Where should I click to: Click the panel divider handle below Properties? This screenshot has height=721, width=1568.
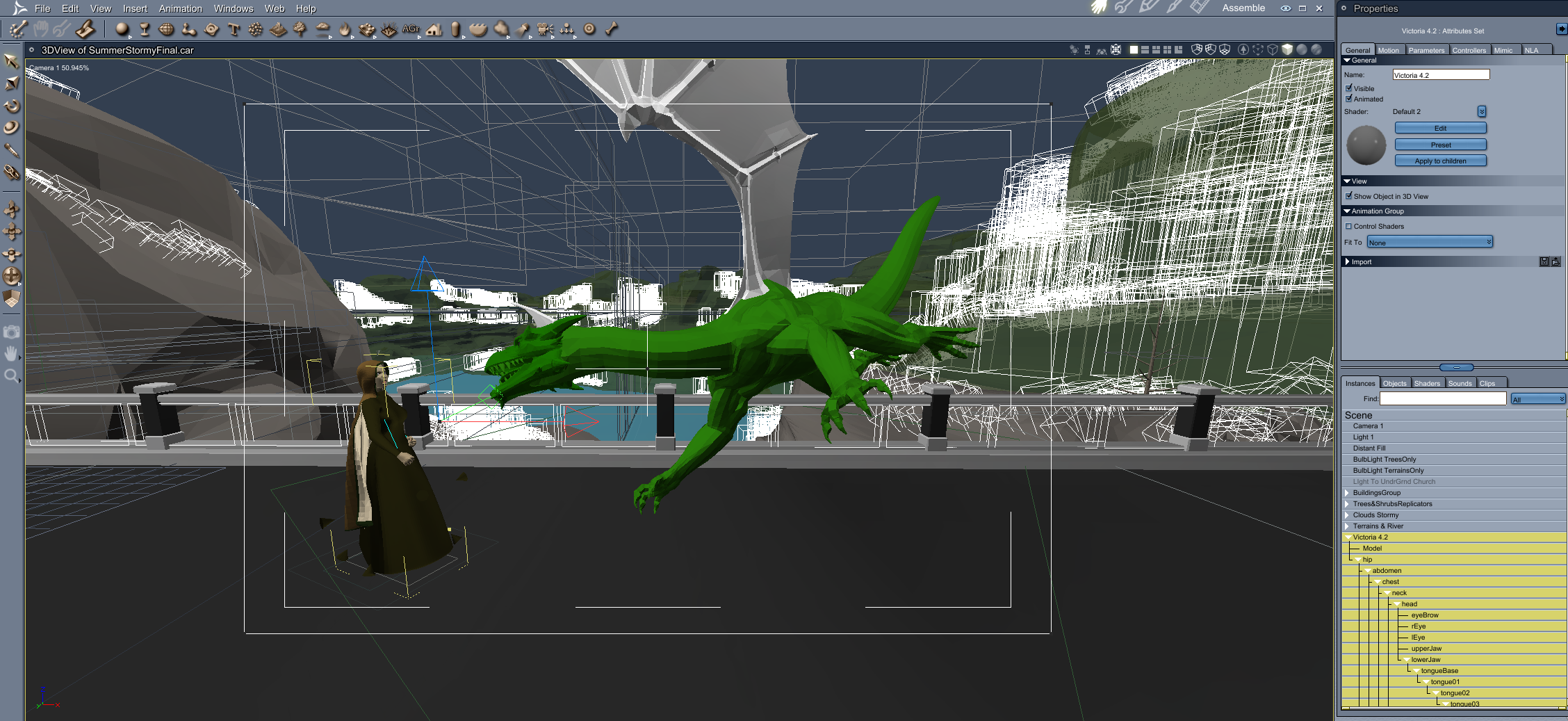[1456, 367]
